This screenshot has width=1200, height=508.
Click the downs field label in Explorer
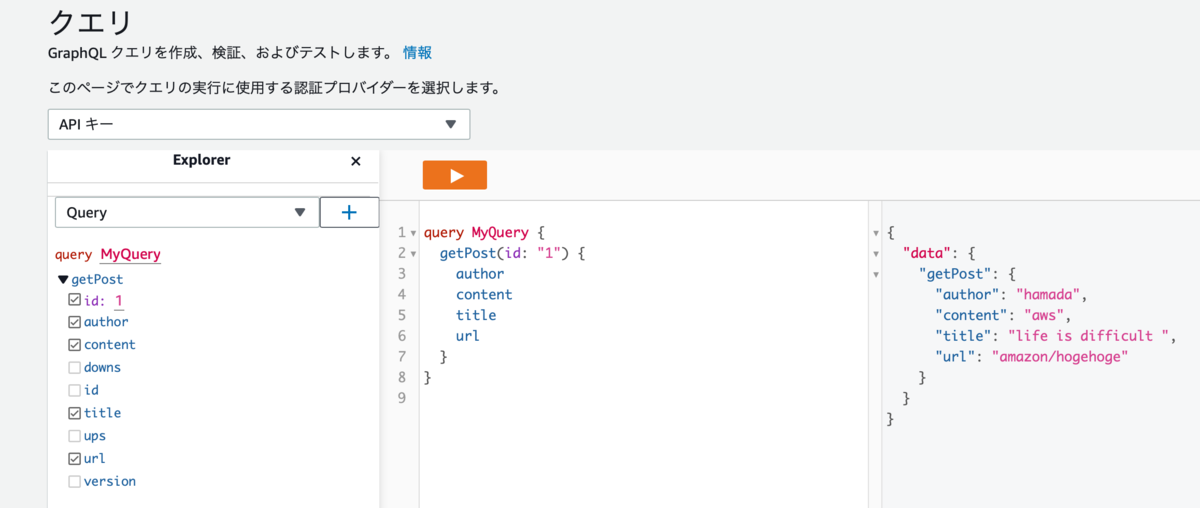point(102,367)
